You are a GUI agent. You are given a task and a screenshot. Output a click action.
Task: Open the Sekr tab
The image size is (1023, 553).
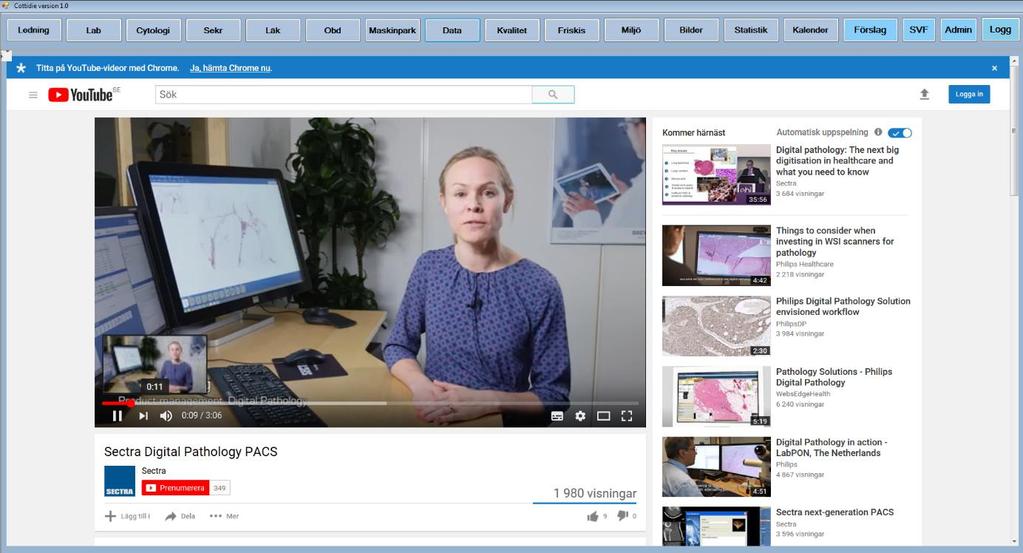click(x=213, y=30)
